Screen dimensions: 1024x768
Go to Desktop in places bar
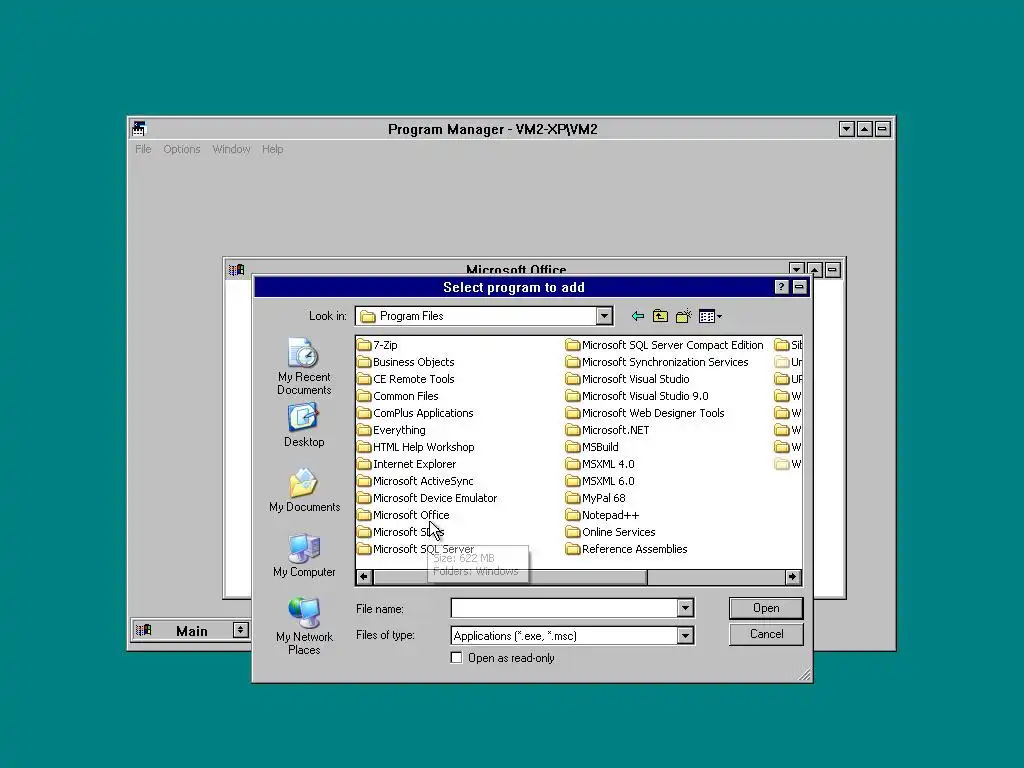click(x=304, y=425)
